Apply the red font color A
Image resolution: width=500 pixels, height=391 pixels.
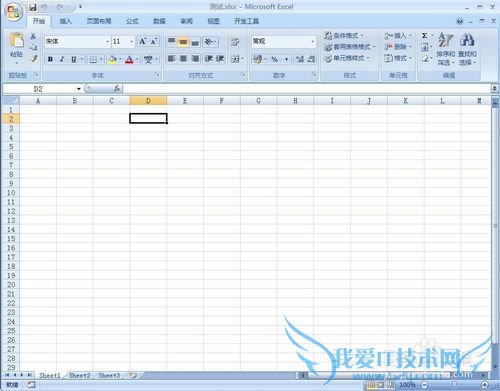(129, 60)
